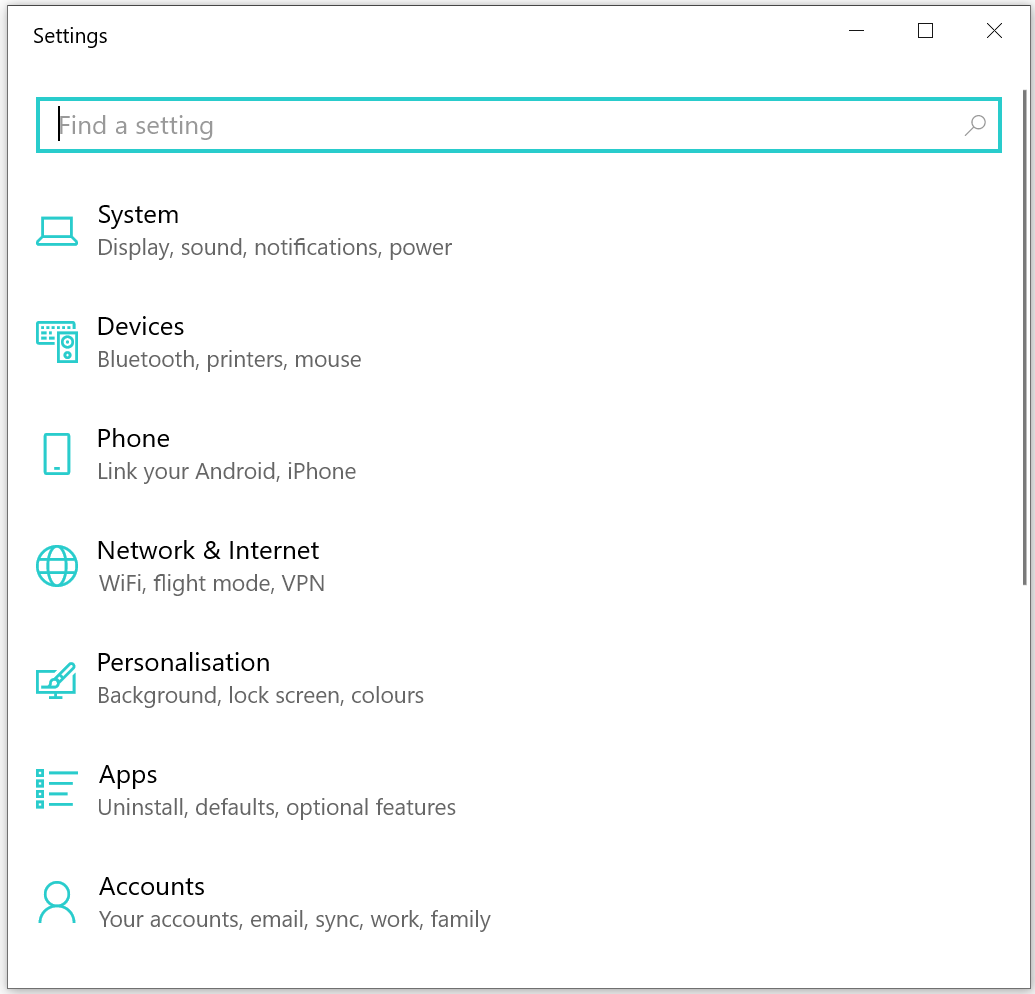The width and height of the screenshot is (1035, 994).
Task: Click the System laptop icon
Action: pyautogui.click(x=57, y=231)
